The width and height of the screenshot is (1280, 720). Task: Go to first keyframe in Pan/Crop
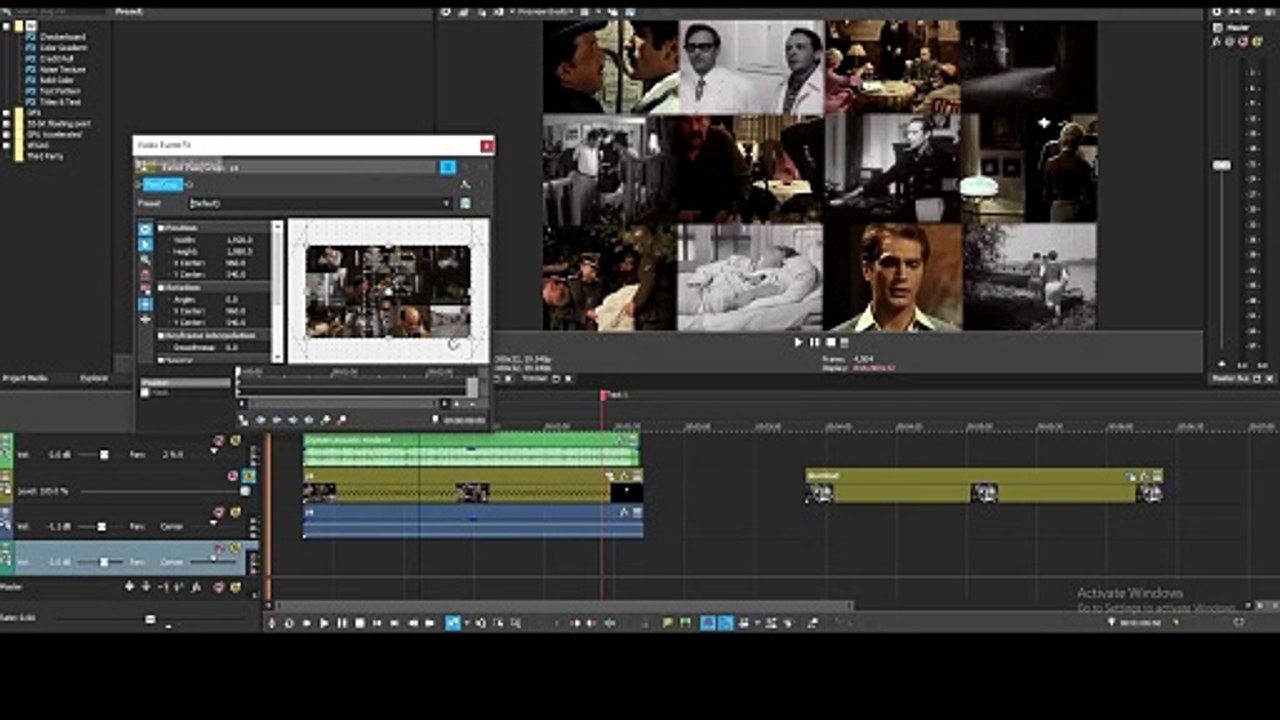click(x=260, y=420)
